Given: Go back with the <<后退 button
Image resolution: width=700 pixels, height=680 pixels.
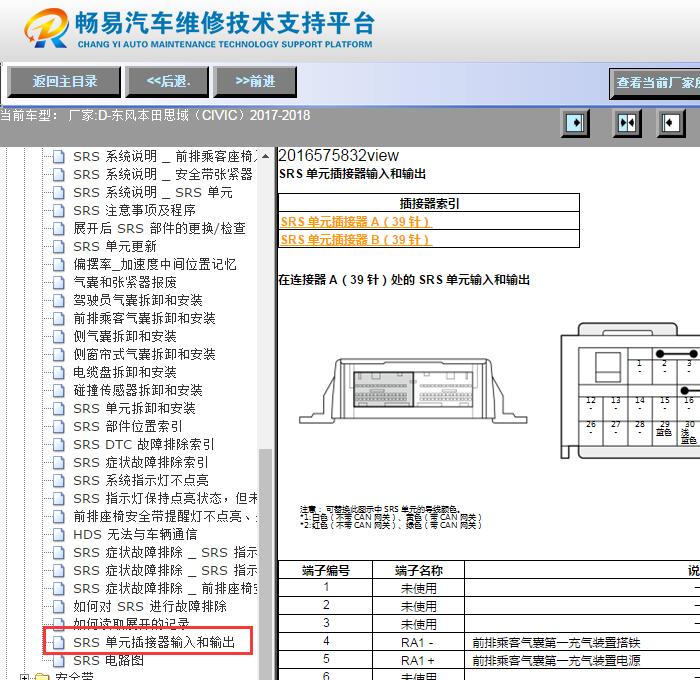Looking at the screenshot, I should tap(167, 82).
